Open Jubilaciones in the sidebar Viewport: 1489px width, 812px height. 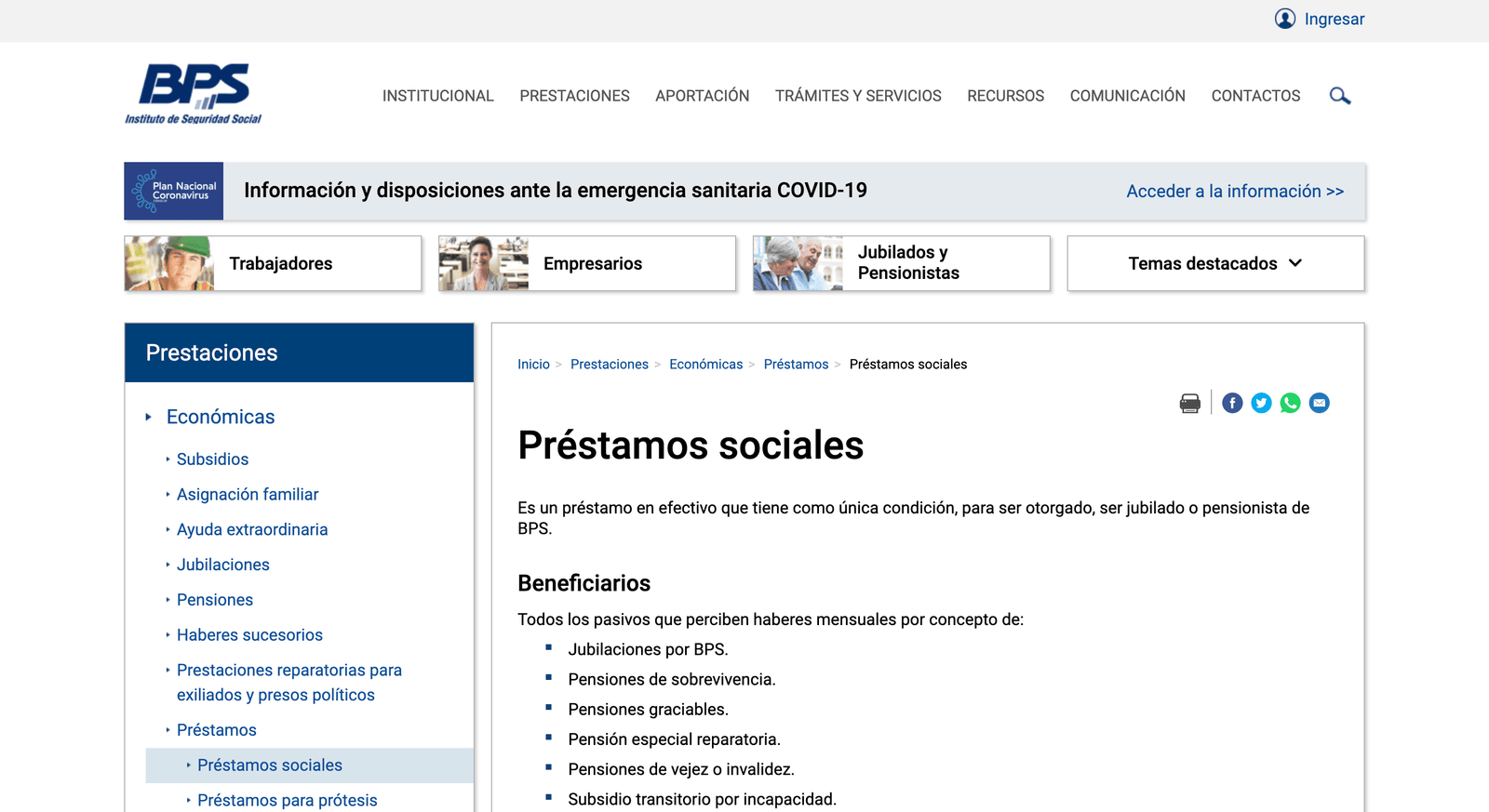223,566
